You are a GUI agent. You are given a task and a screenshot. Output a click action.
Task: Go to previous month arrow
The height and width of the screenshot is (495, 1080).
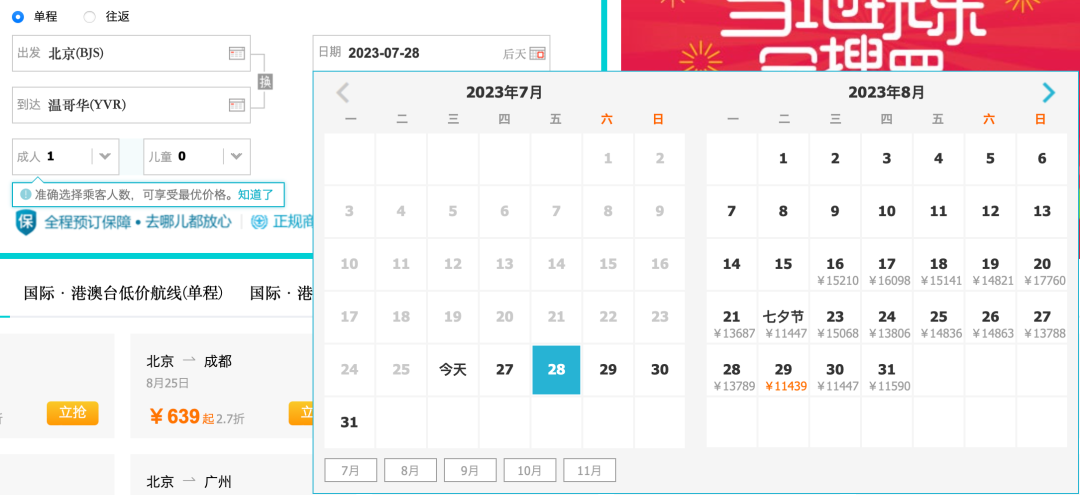point(342,92)
